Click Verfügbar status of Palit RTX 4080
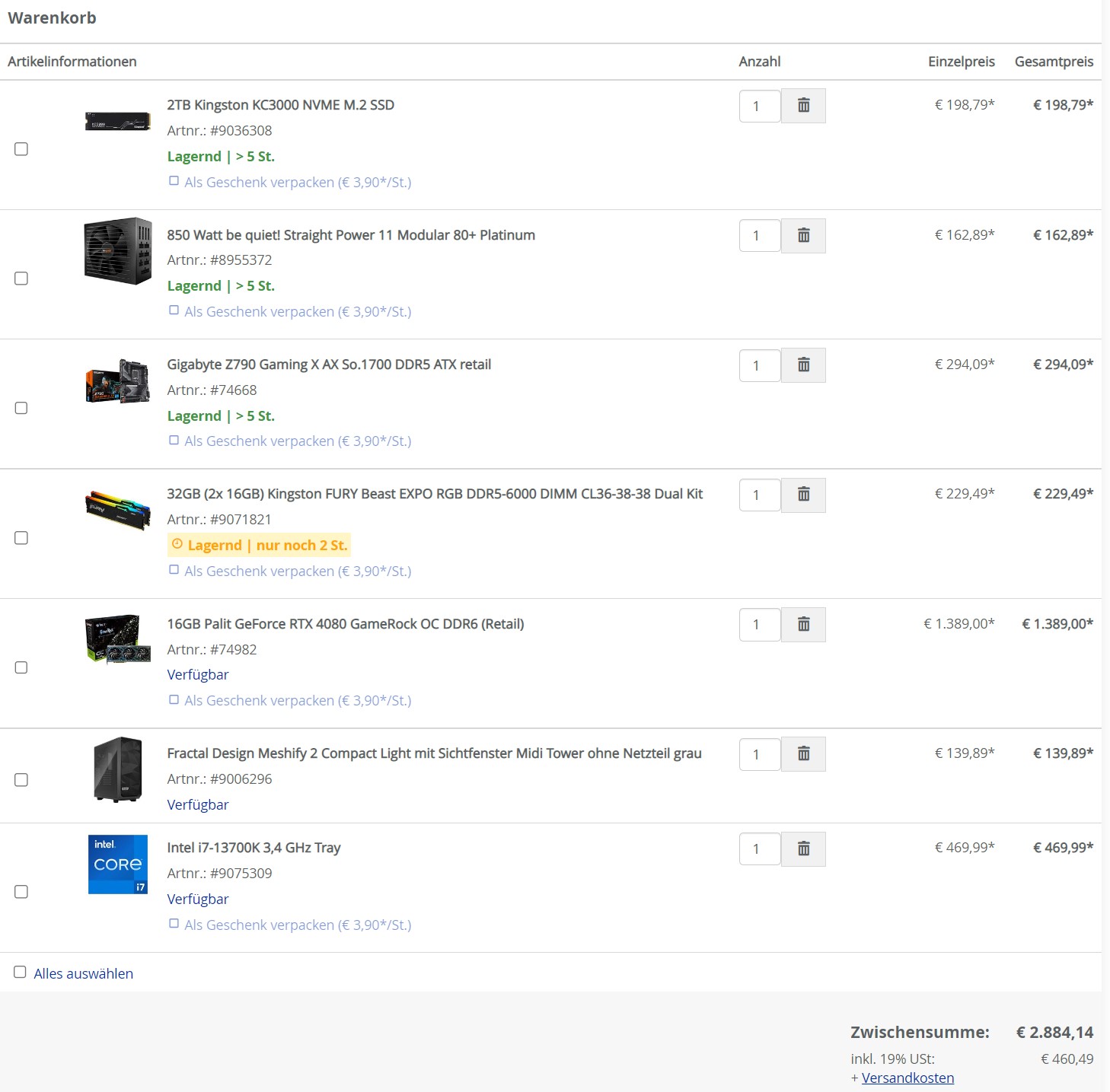This screenshot has width=1110, height=1092. (x=198, y=675)
